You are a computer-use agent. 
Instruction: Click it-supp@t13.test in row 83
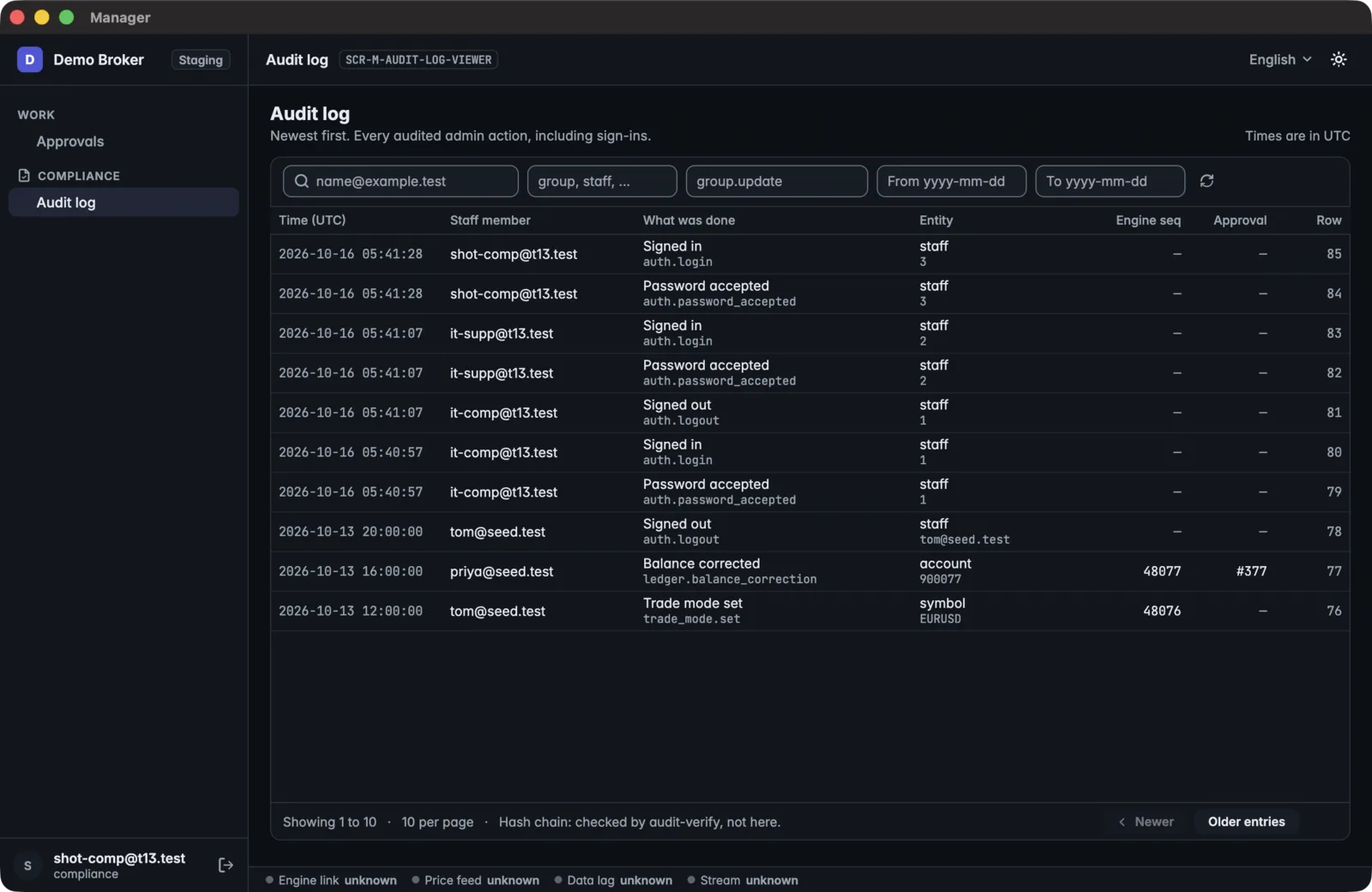point(502,334)
